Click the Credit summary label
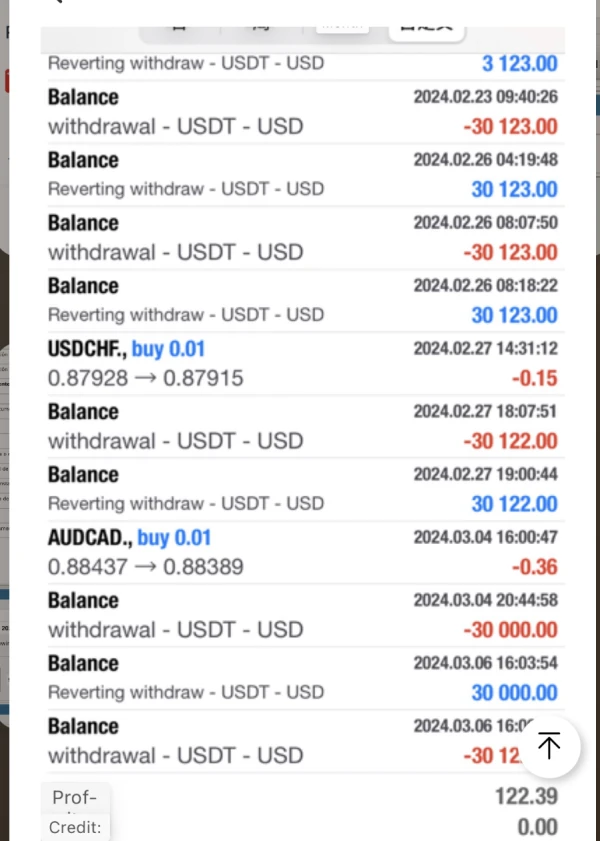The width and height of the screenshot is (600, 841). click(x=75, y=828)
